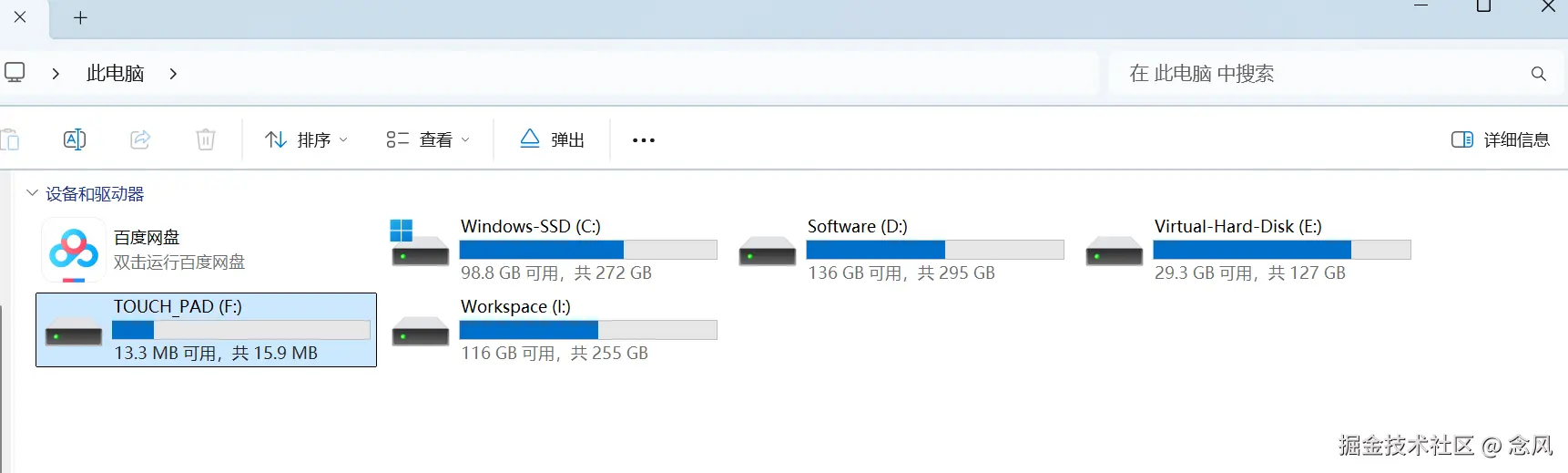
Task: Toggle the 详细信息 details pane
Action: [1501, 139]
